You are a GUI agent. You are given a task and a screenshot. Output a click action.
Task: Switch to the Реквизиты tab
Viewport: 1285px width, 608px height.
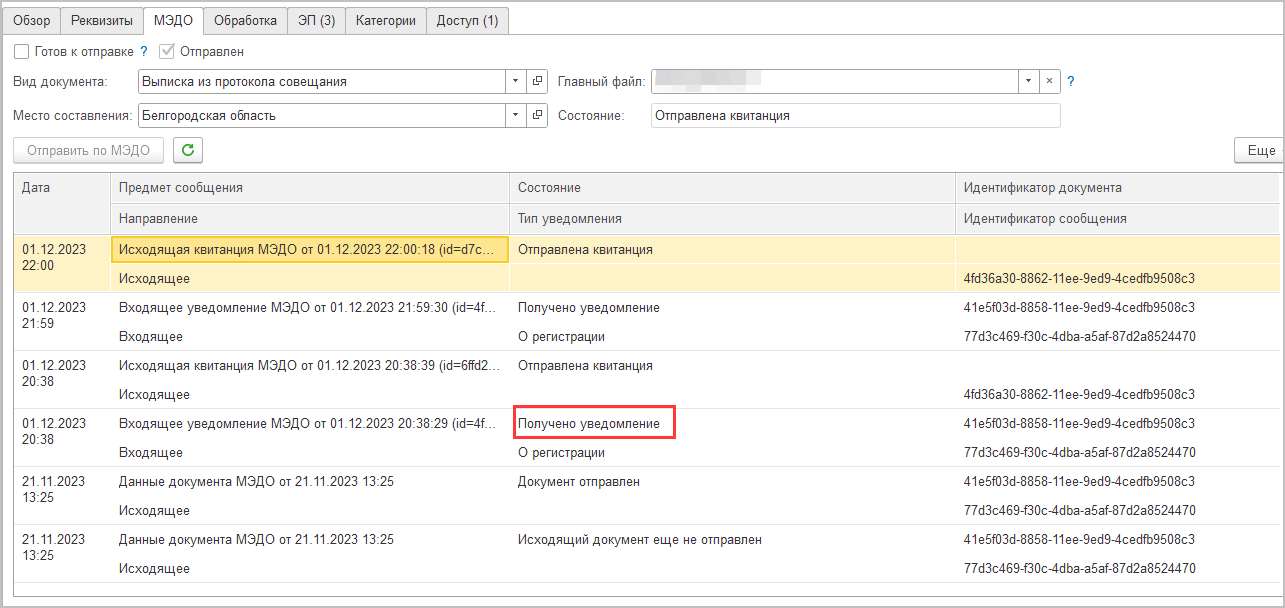coord(100,21)
